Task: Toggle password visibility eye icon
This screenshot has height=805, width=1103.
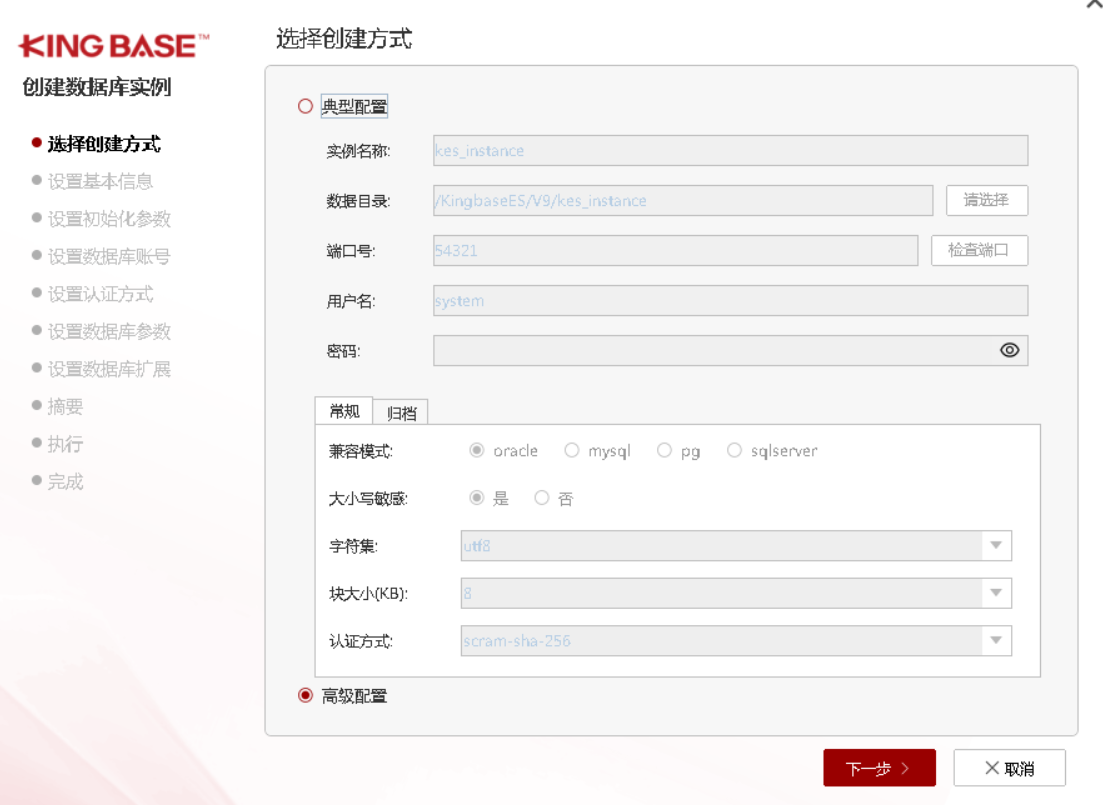Action: tap(1009, 350)
